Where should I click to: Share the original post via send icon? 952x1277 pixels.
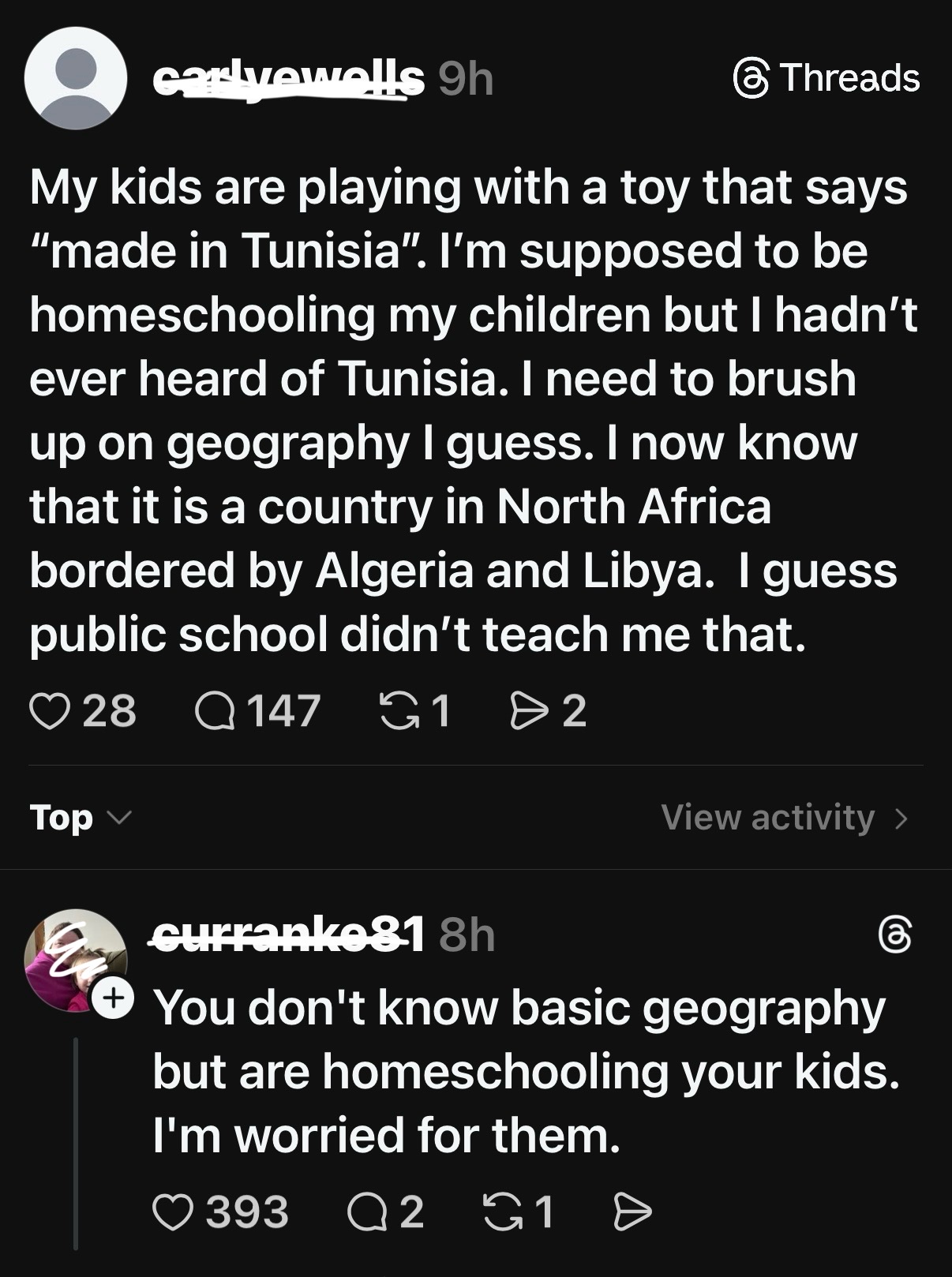tap(528, 710)
